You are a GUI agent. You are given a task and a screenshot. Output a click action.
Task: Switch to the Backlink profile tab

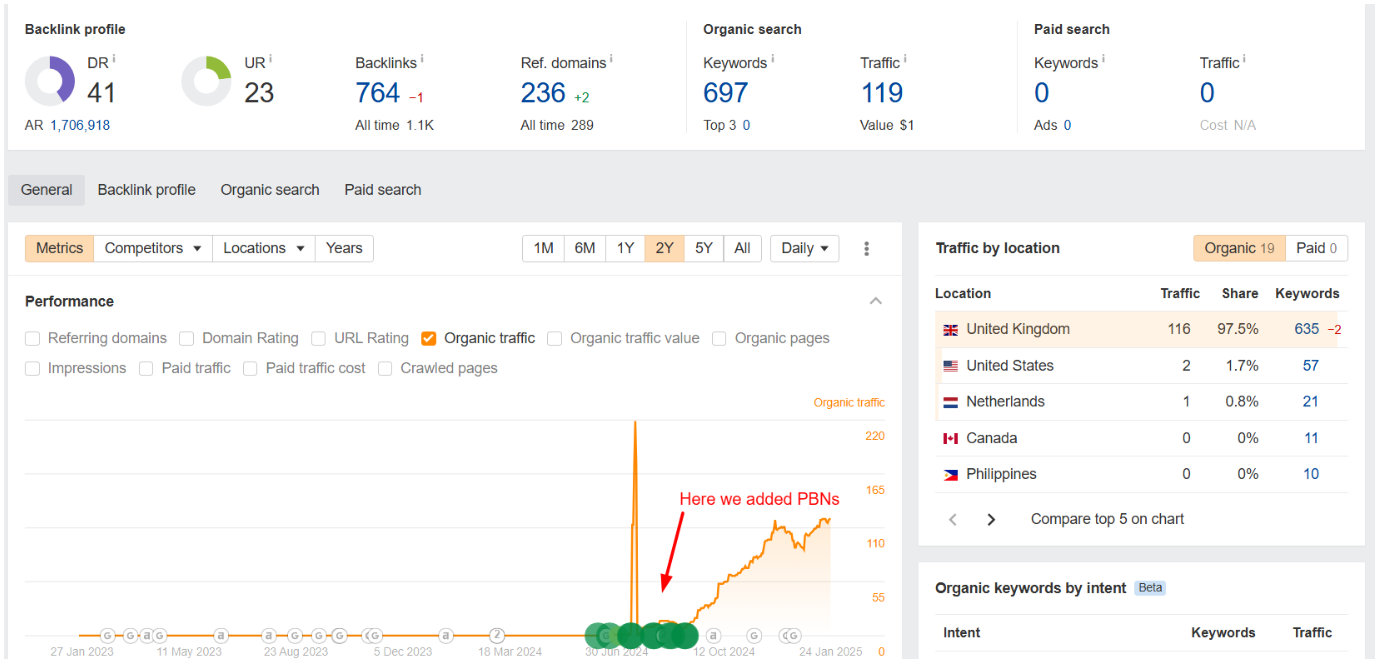146,190
